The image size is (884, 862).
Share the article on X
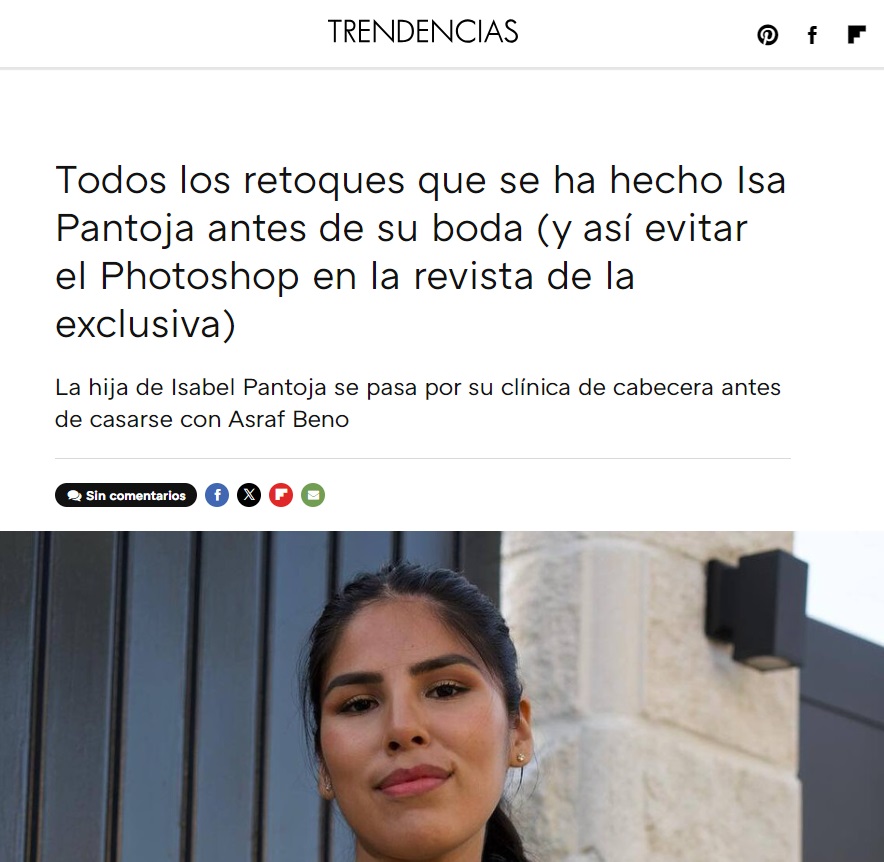click(249, 495)
